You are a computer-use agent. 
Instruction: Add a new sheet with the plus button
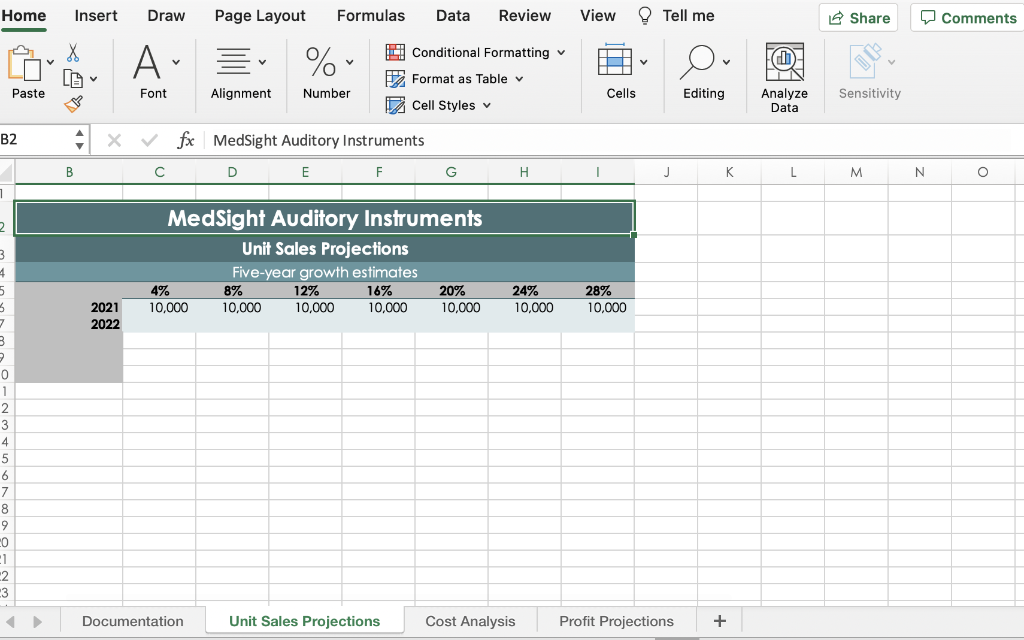(719, 621)
